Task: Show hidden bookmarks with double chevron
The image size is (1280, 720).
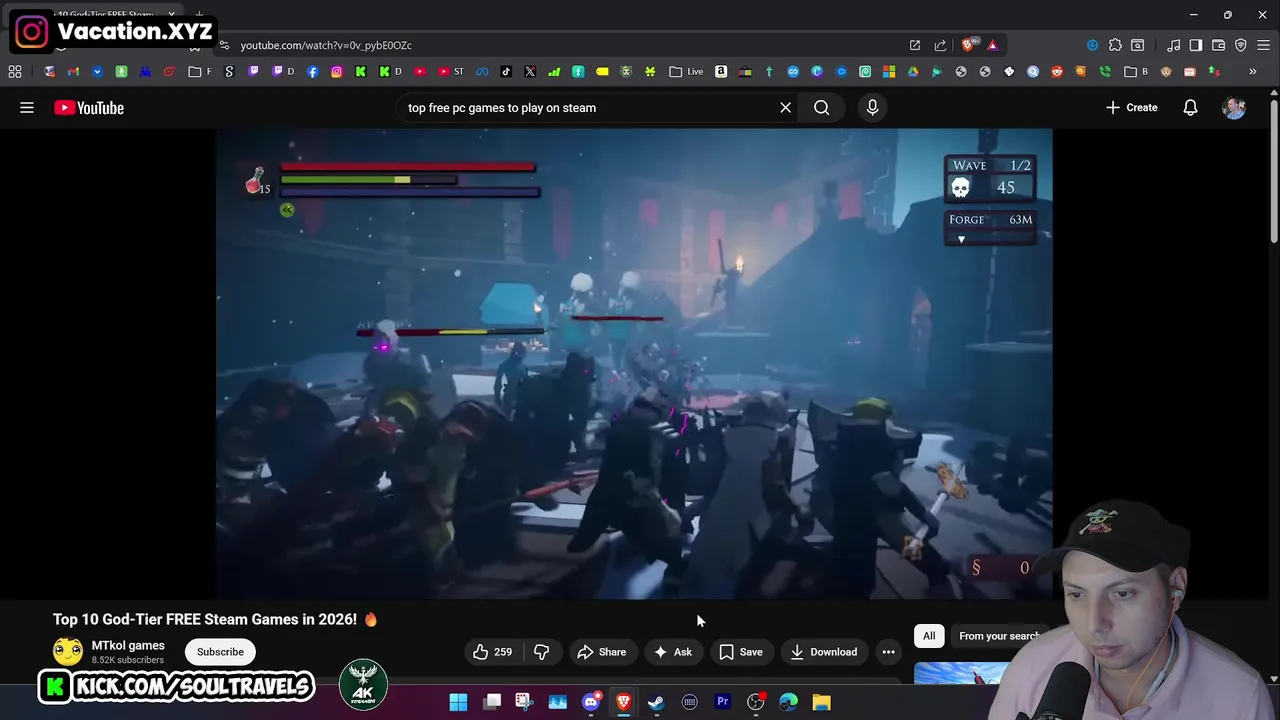Action: (1252, 72)
